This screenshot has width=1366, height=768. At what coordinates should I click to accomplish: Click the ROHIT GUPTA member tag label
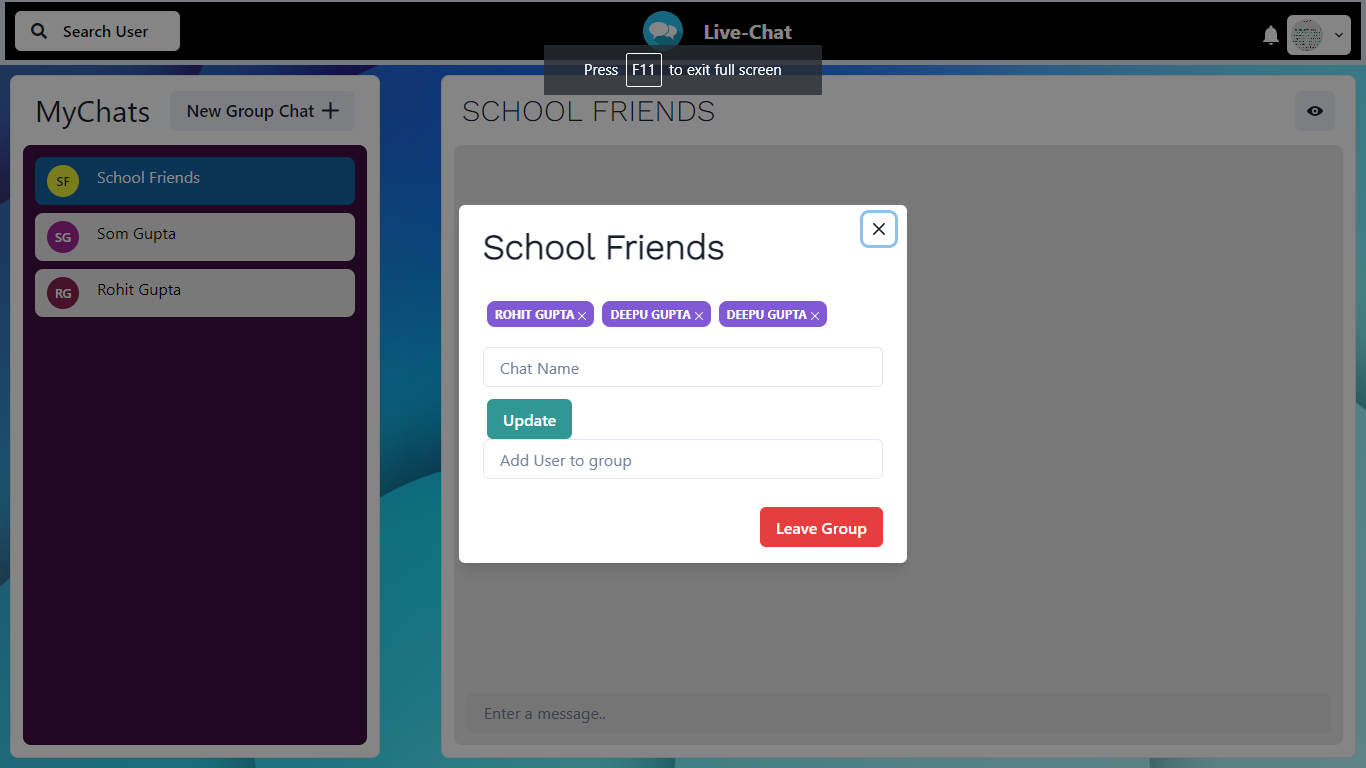[534, 314]
